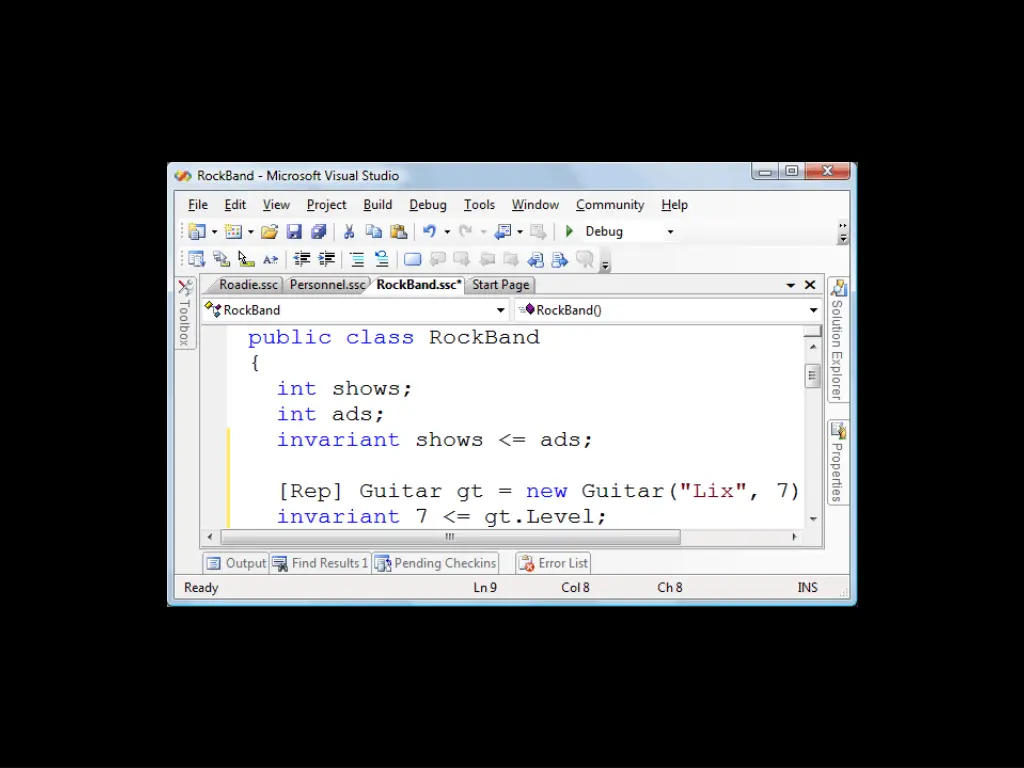Image resolution: width=1024 pixels, height=768 pixels.
Task: Increase line indent with the indent icon
Action: coord(326,259)
